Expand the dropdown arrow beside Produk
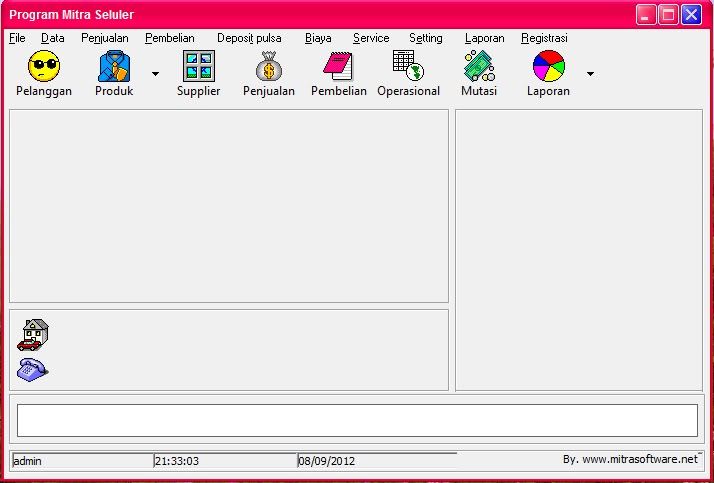Viewport: 714px width, 483px height. pos(155,74)
